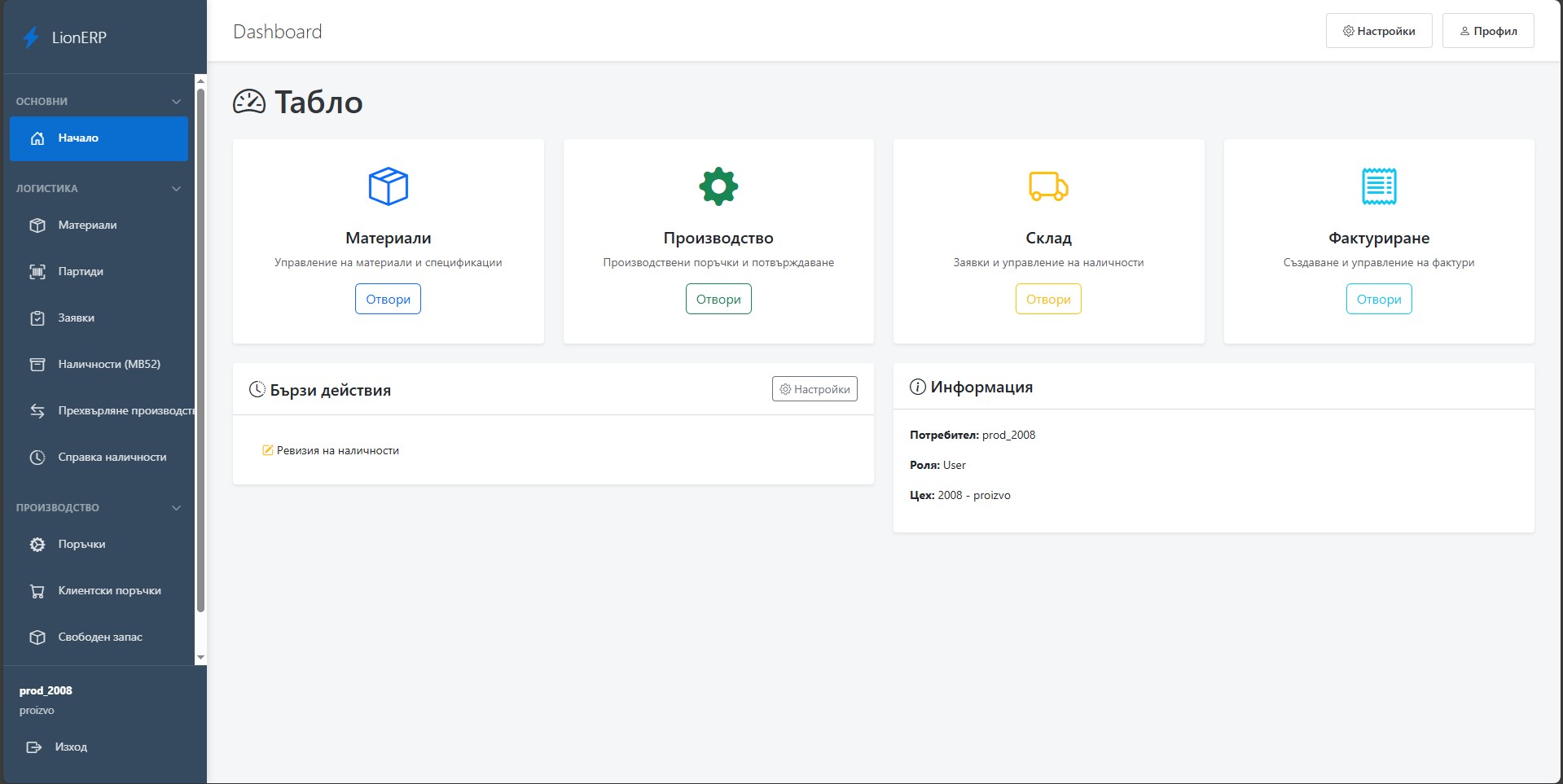The width and height of the screenshot is (1563, 784).
Task: Click the Изход logout icon
Action: coord(34,747)
